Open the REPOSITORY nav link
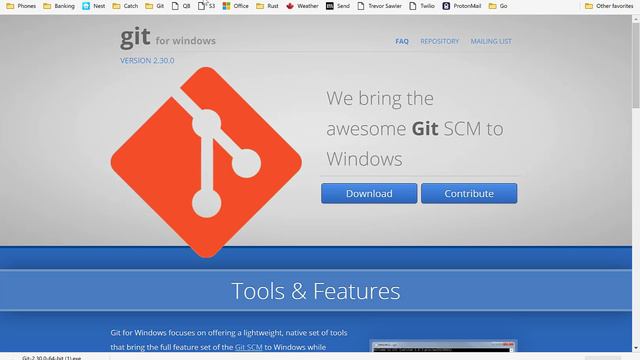Screen dimensions: 640x360 coord(440,41)
